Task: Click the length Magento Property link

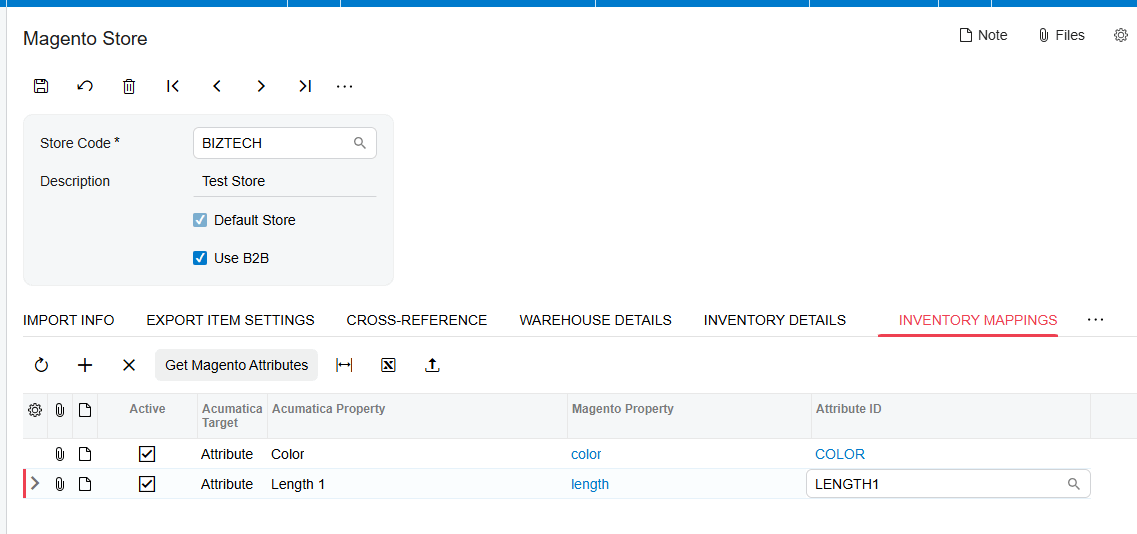Action: (590, 484)
